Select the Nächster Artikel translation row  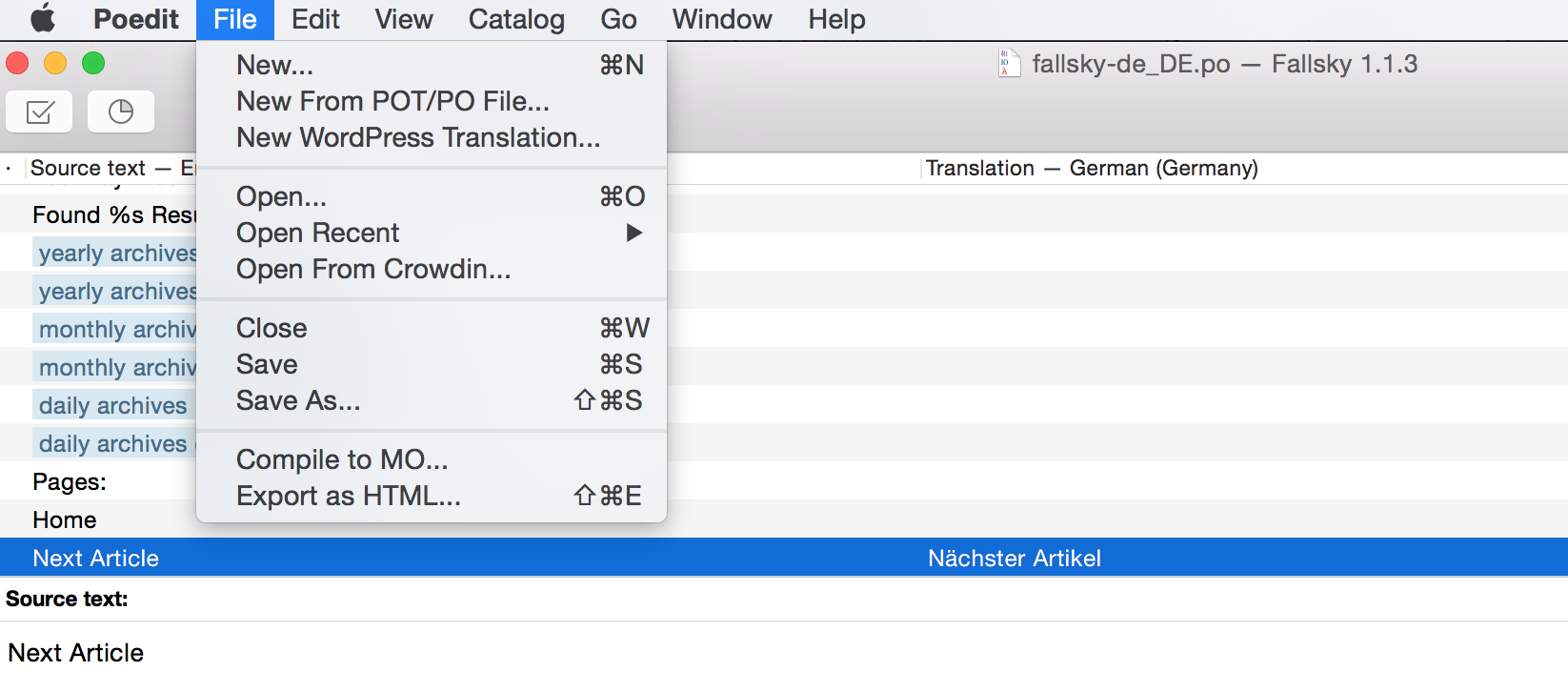coord(1015,558)
